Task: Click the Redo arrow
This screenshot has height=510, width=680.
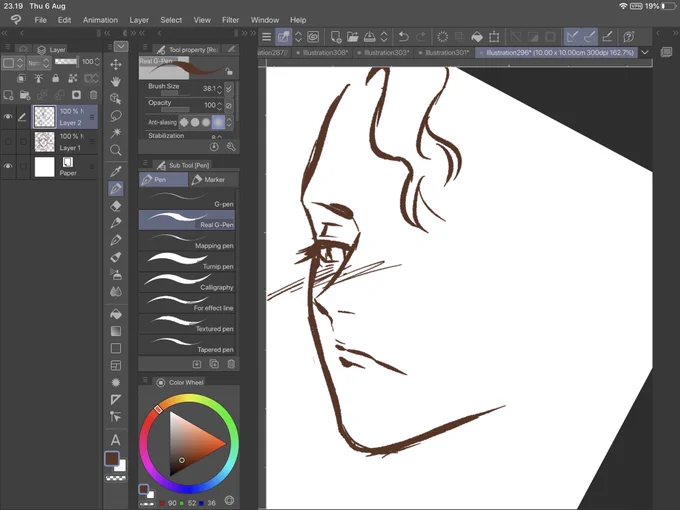Action: (x=421, y=37)
